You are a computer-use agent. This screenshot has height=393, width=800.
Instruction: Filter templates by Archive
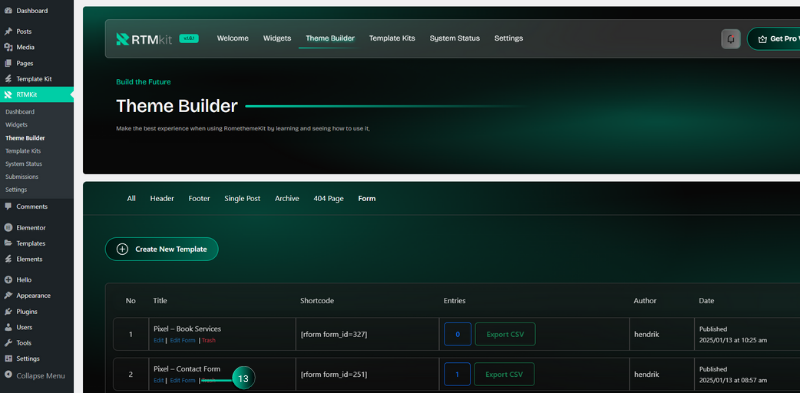(287, 199)
